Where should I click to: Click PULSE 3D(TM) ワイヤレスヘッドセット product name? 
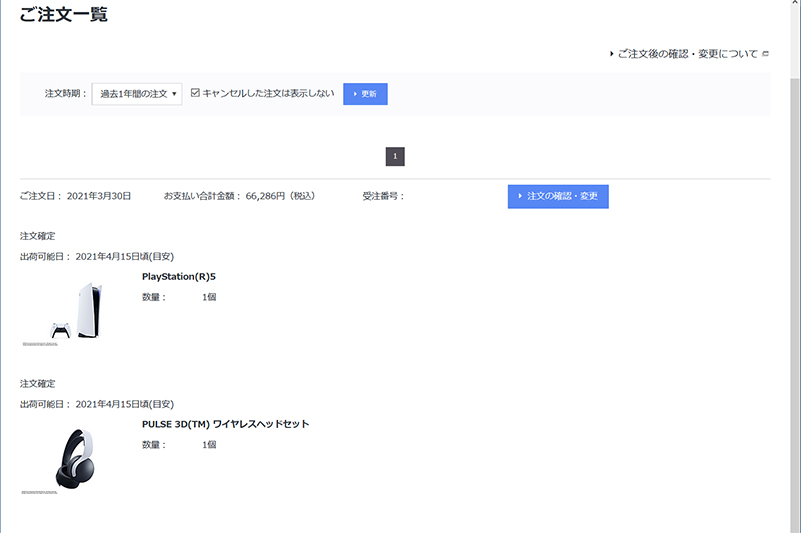tap(225, 424)
